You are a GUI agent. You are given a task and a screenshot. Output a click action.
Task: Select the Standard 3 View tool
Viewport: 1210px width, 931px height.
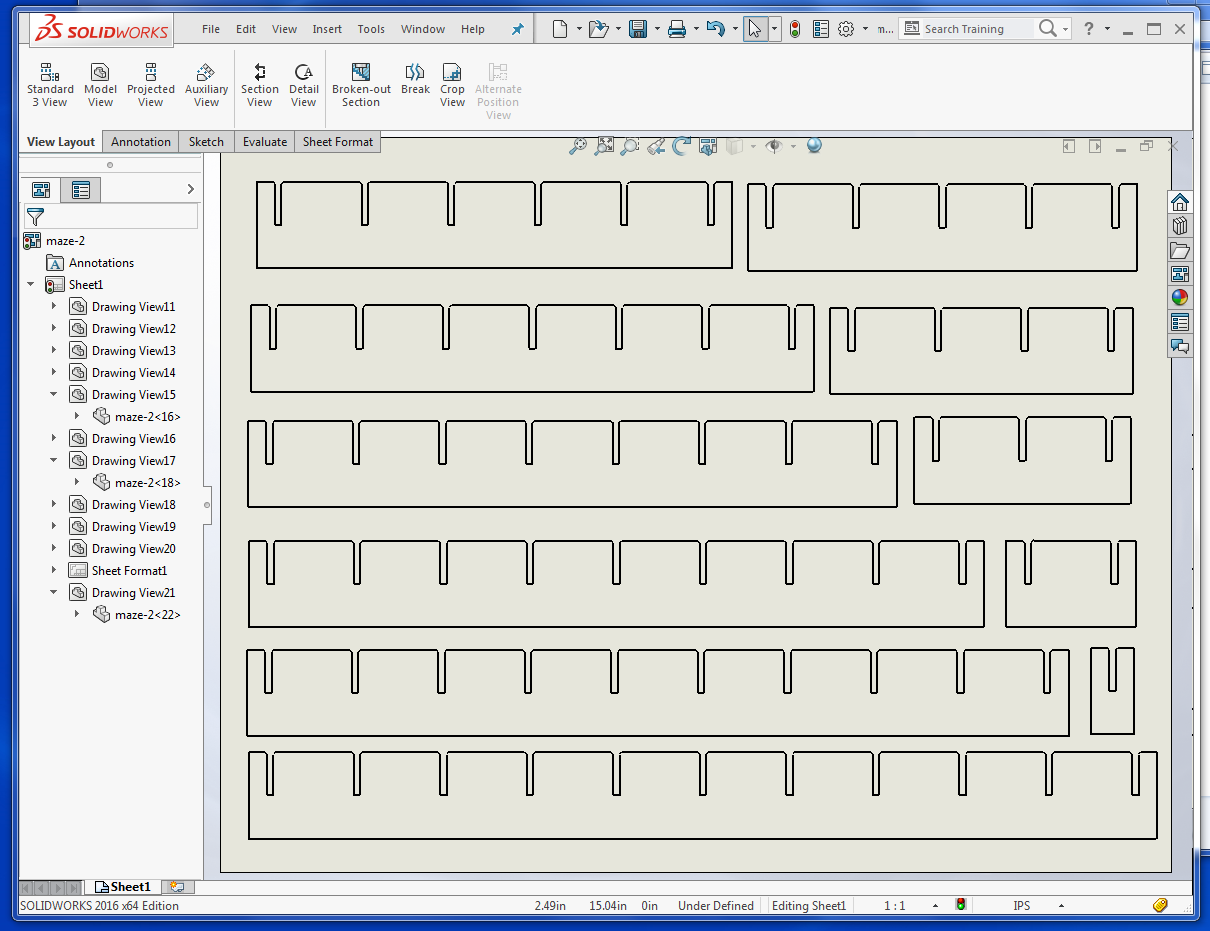(x=50, y=84)
